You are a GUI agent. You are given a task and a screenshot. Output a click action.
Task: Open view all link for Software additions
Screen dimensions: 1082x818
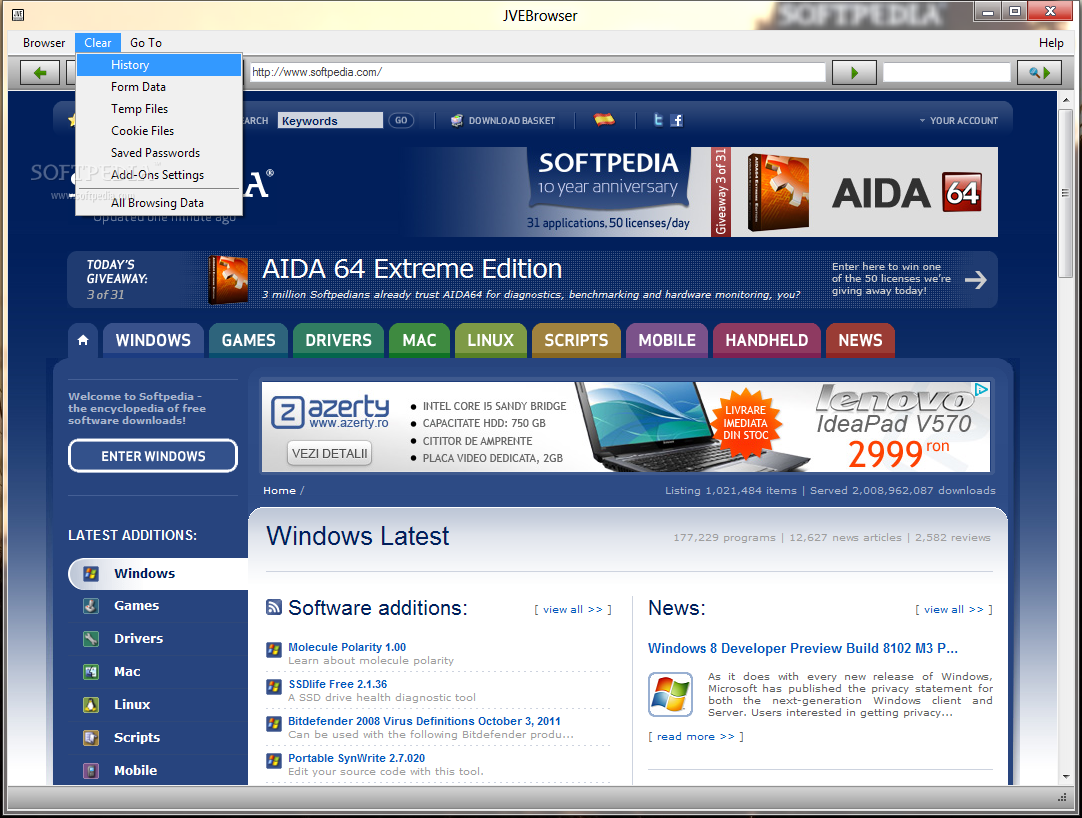[573, 610]
